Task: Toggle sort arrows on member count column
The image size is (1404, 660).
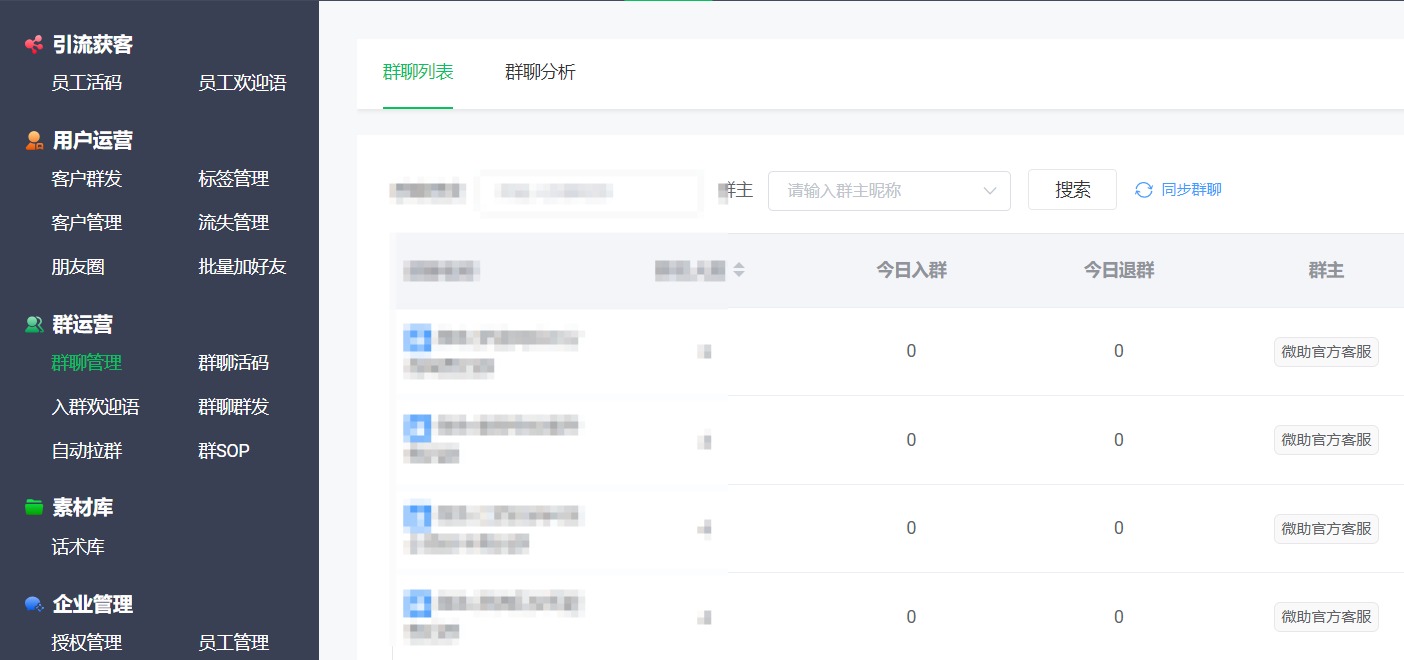Action: (739, 270)
